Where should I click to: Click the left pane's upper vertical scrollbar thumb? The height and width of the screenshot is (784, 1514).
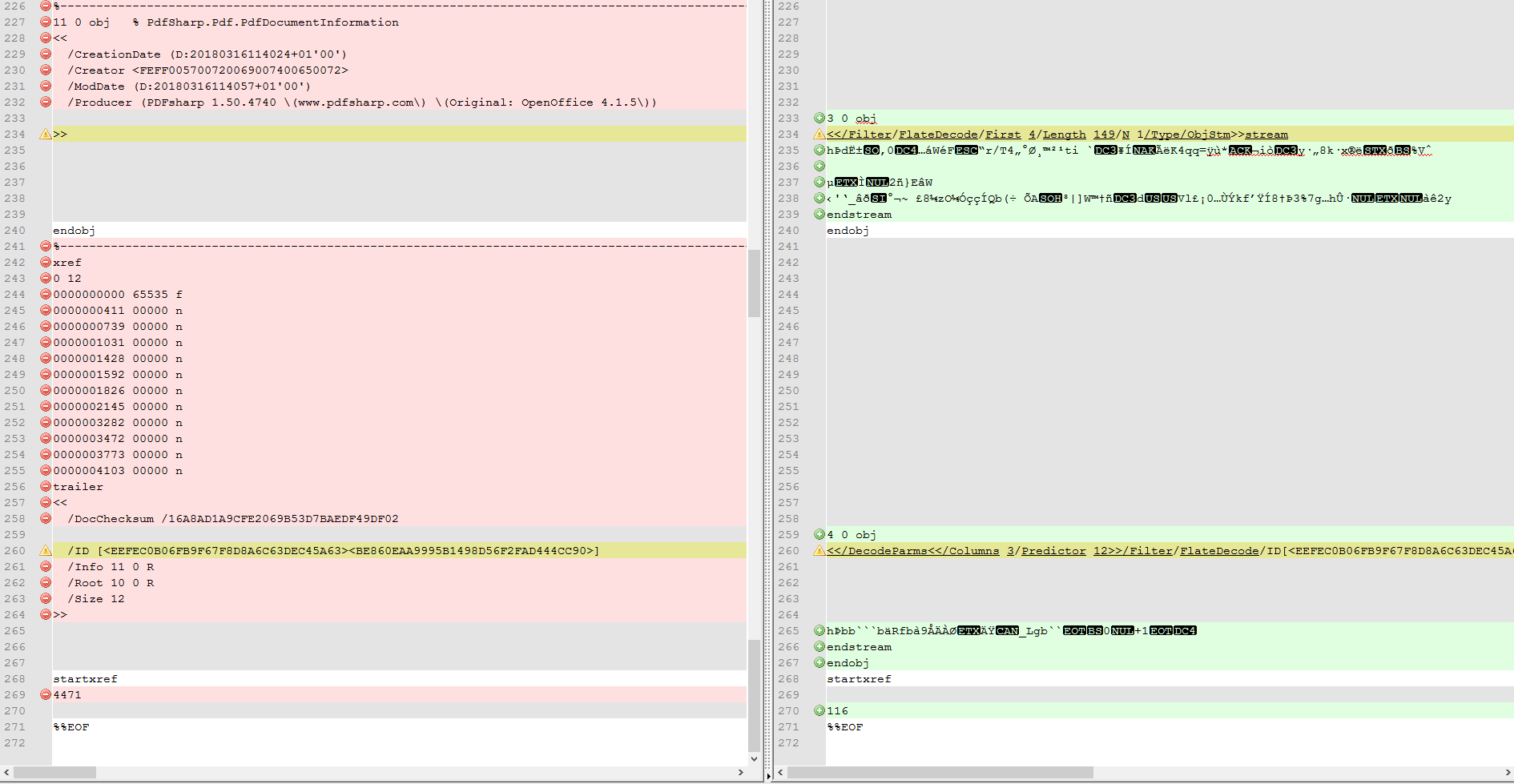[754, 283]
